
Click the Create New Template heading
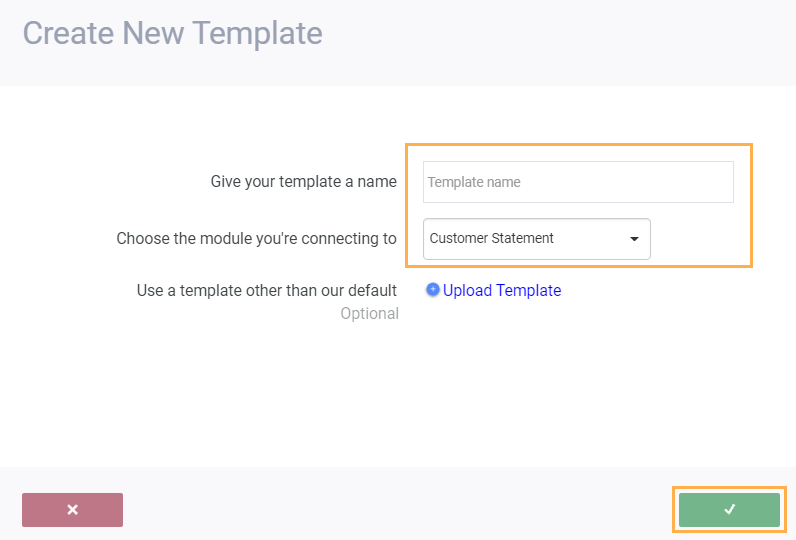click(x=172, y=33)
